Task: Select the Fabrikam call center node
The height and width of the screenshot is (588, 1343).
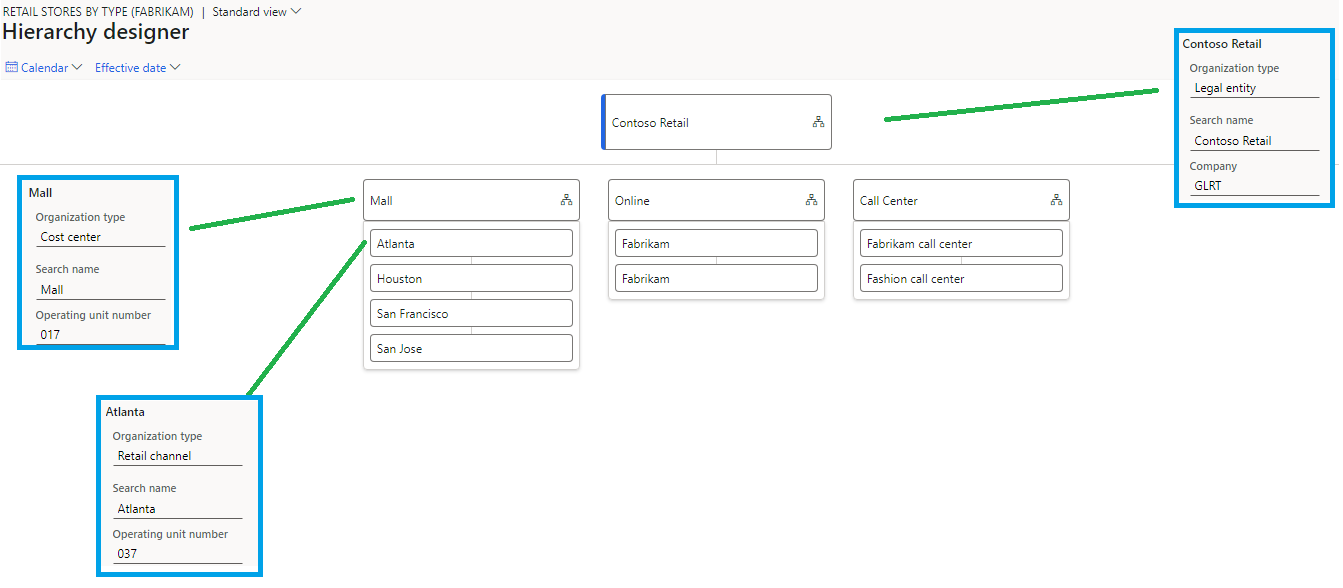Action: [x=961, y=243]
